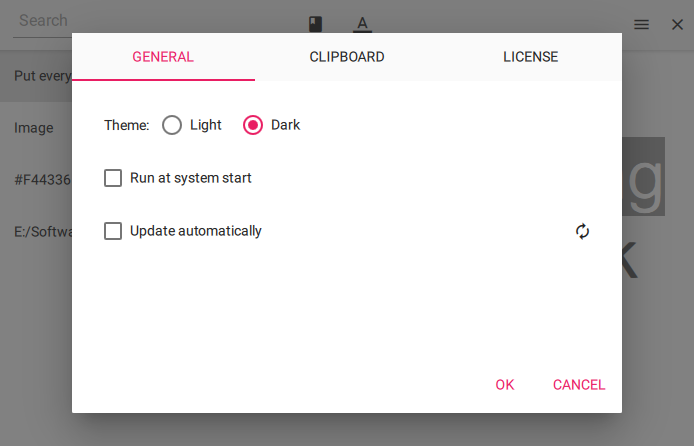
Task: Click the circular arrows update-check icon
Action: pyautogui.click(x=583, y=231)
